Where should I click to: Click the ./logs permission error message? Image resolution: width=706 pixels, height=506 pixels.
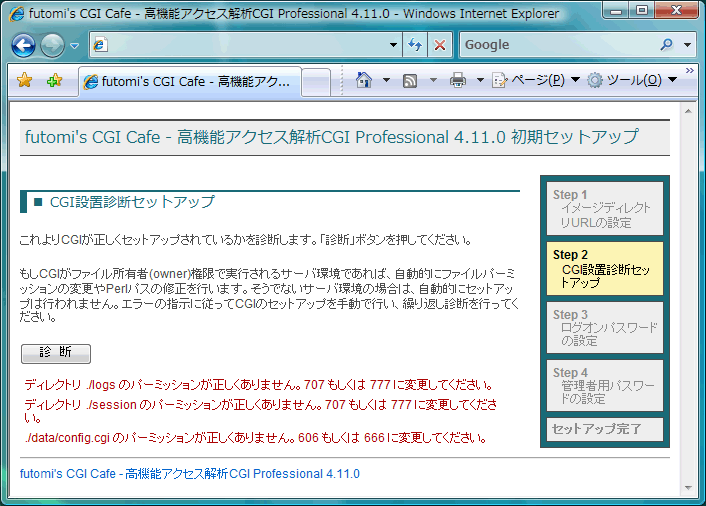259,385
